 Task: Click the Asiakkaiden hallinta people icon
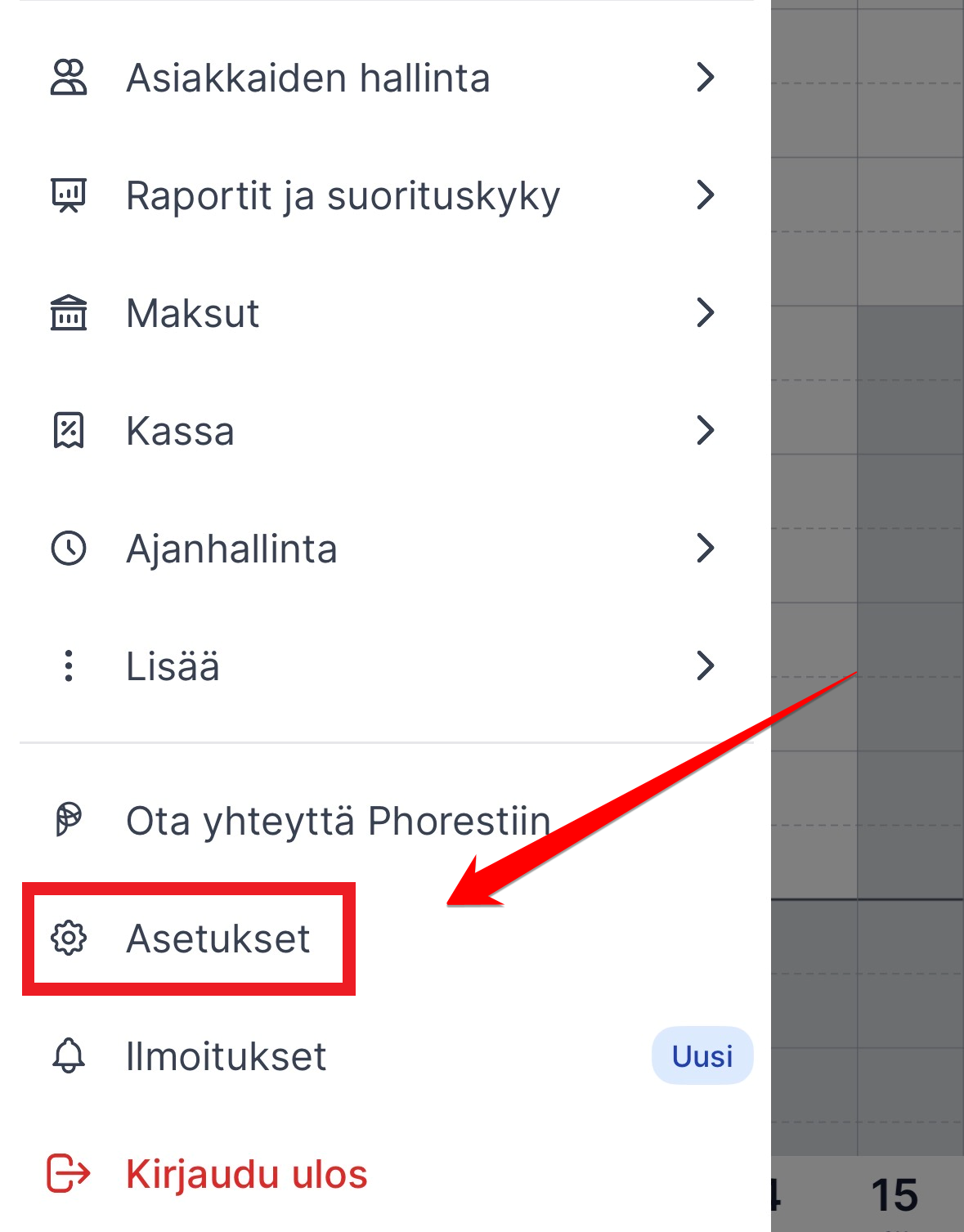coord(69,77)
